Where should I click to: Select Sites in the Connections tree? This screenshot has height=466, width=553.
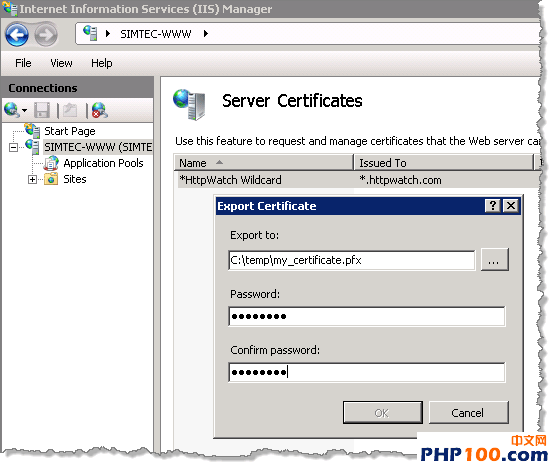[x=75, y=179]
